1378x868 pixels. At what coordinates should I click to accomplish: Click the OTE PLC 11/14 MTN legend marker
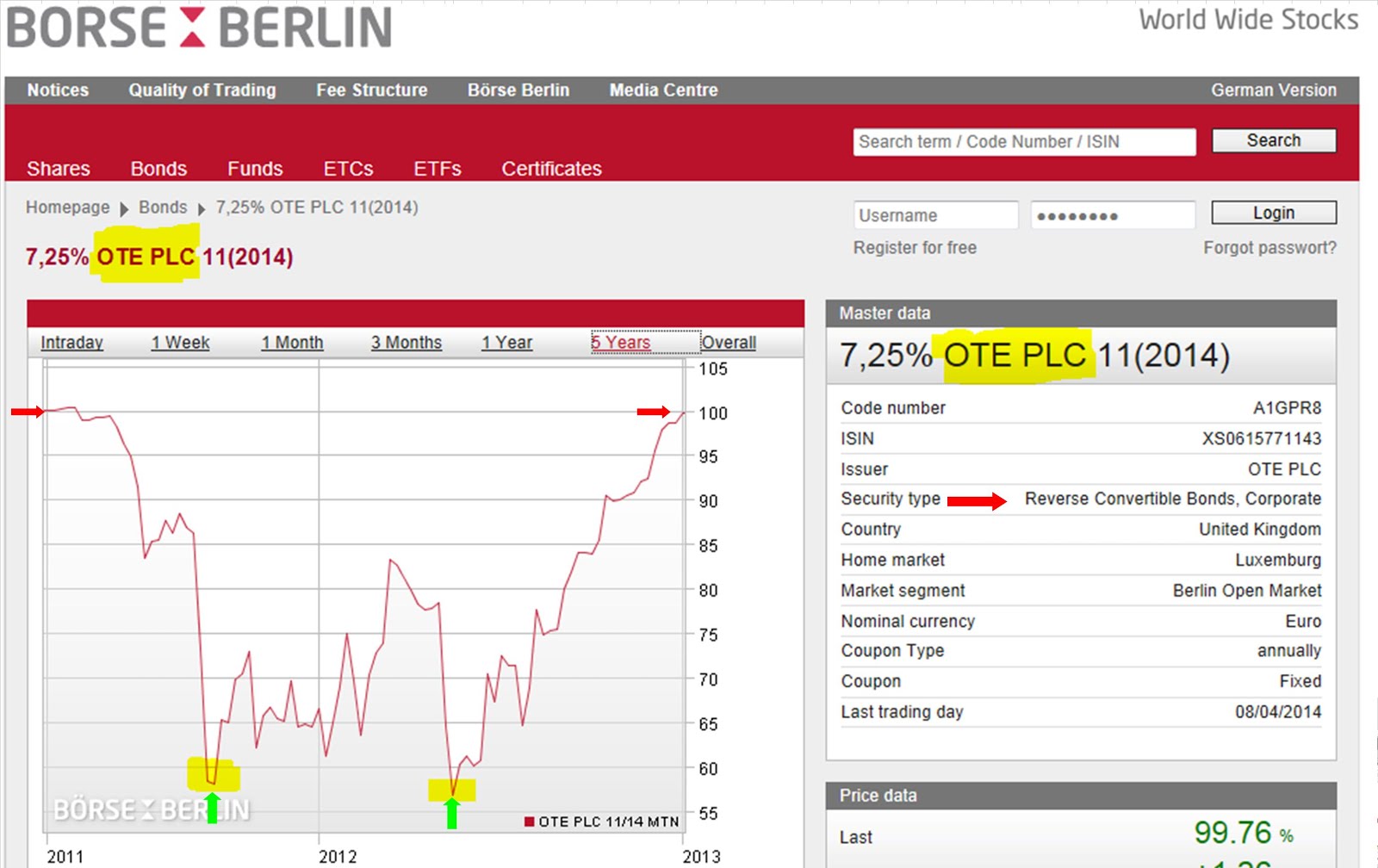tap(530, 821)
